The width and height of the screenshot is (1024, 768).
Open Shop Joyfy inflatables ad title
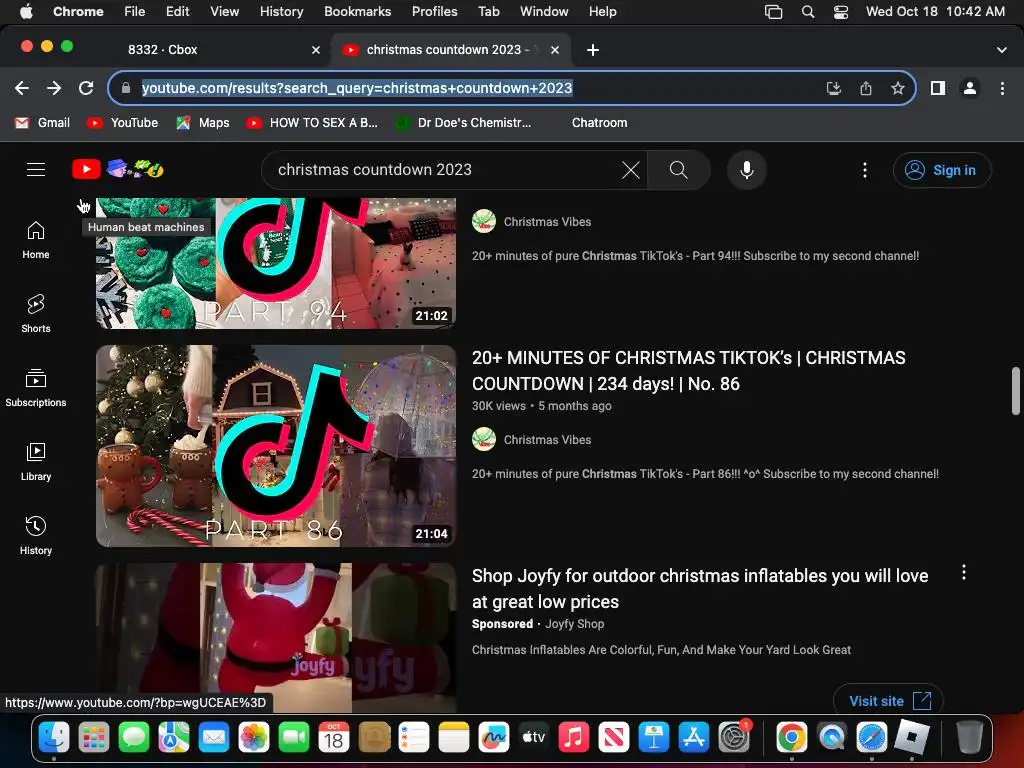click(x=700, y=589)
